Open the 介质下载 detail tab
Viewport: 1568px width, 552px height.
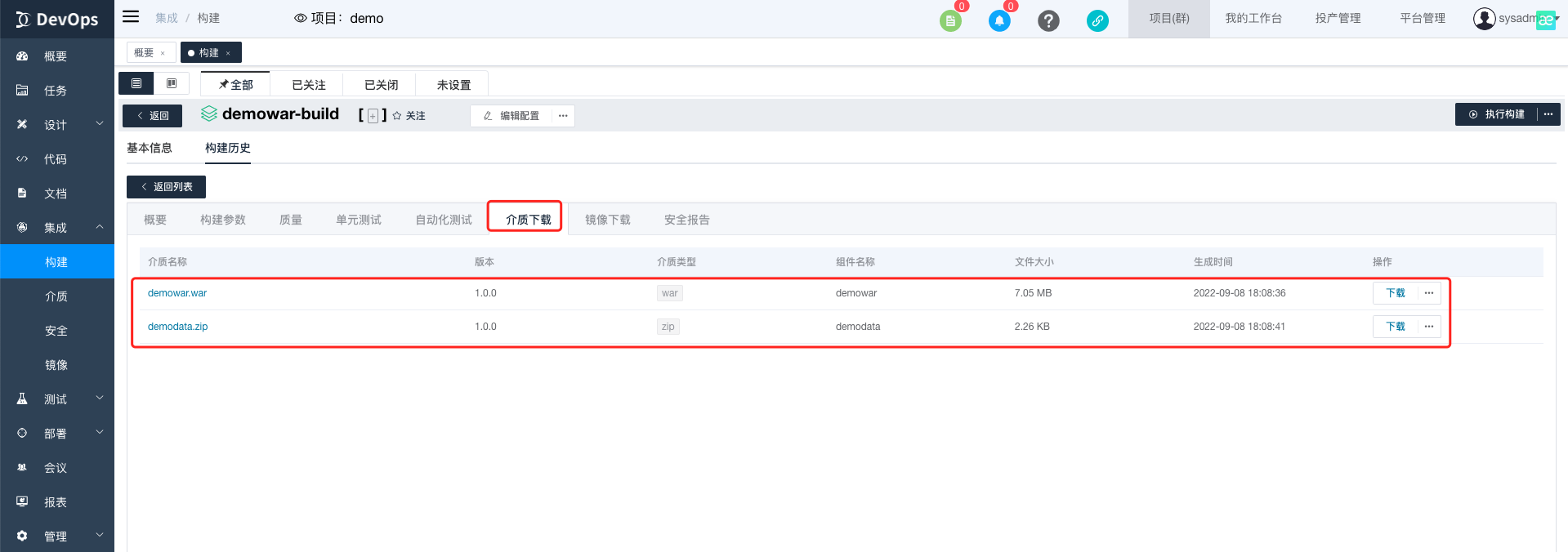[x=529, y=220]
